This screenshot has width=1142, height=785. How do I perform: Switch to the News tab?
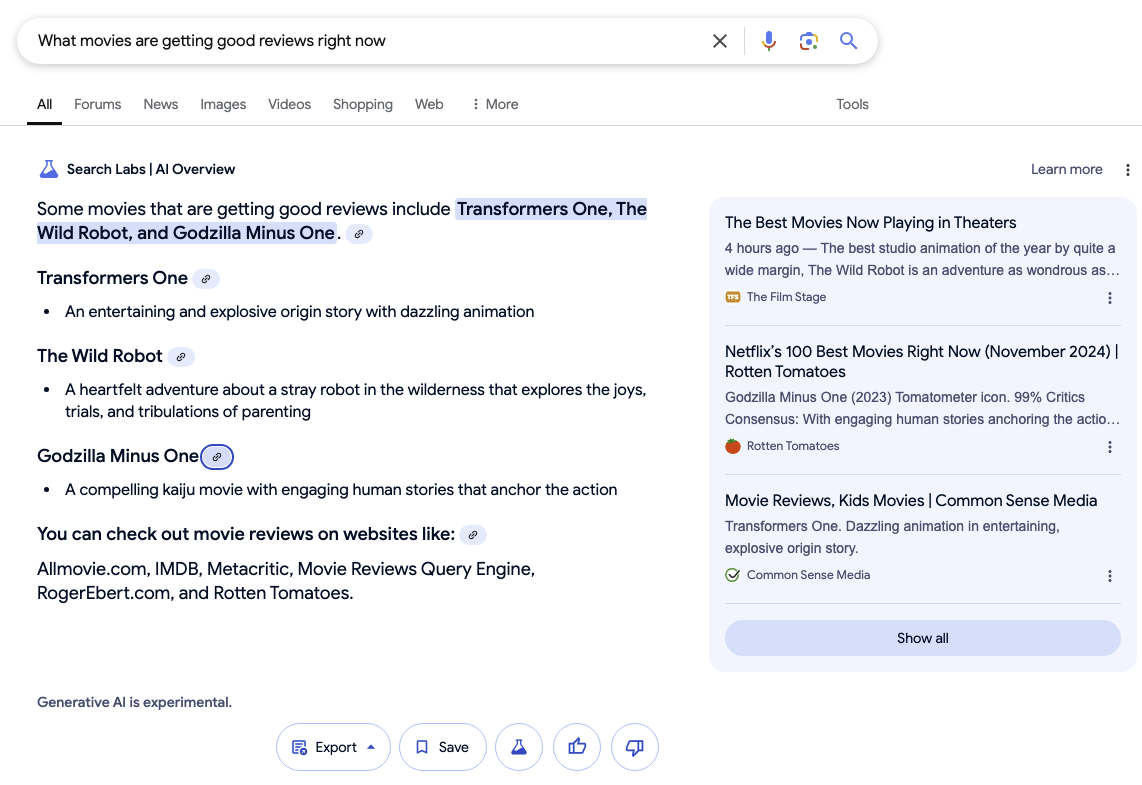point(160,104)
